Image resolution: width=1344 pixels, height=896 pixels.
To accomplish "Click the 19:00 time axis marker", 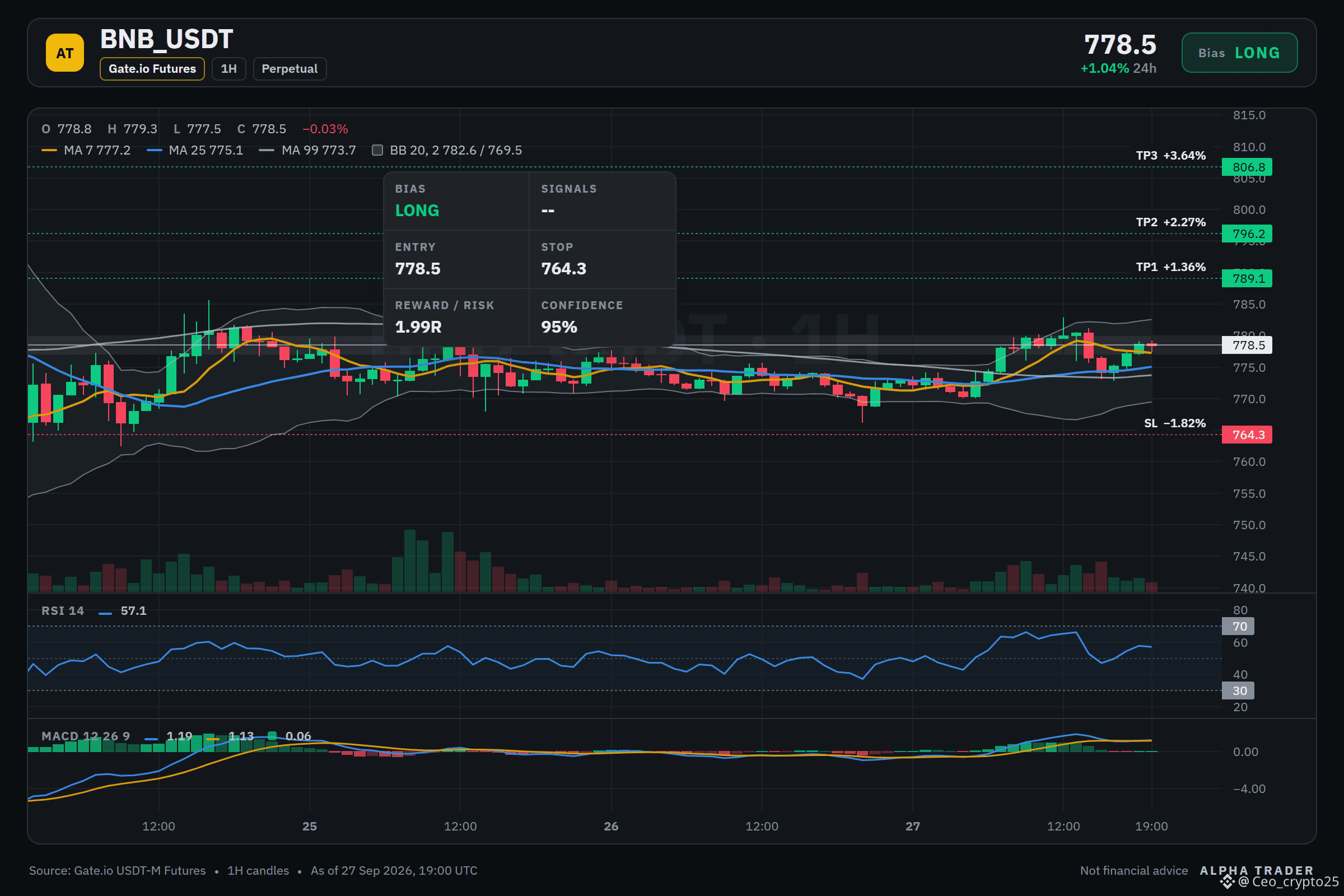I will click(x=1151, y=825).
